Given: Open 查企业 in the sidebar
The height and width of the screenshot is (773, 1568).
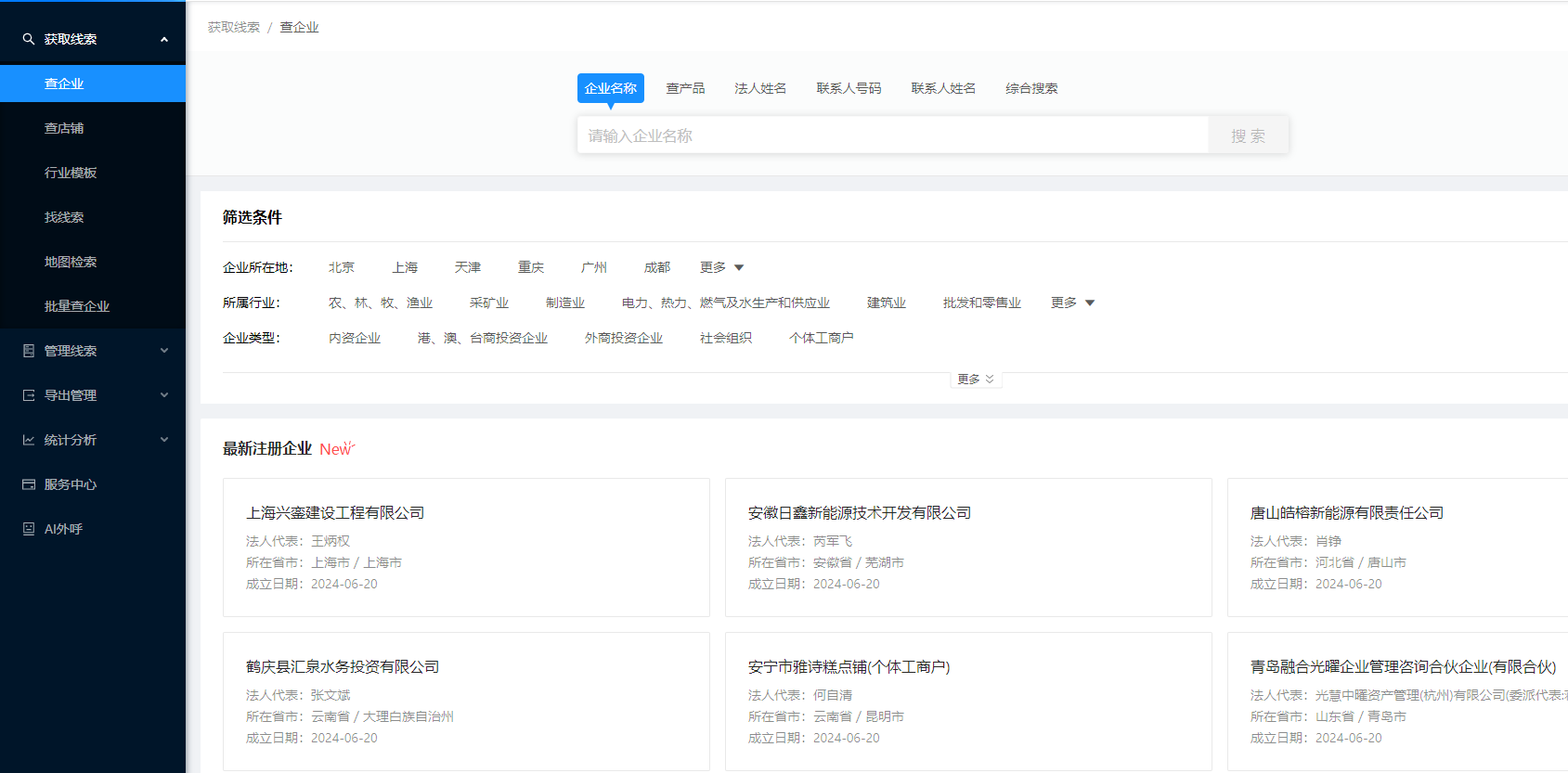Looking at the screenshot, I should pos(93,84).
